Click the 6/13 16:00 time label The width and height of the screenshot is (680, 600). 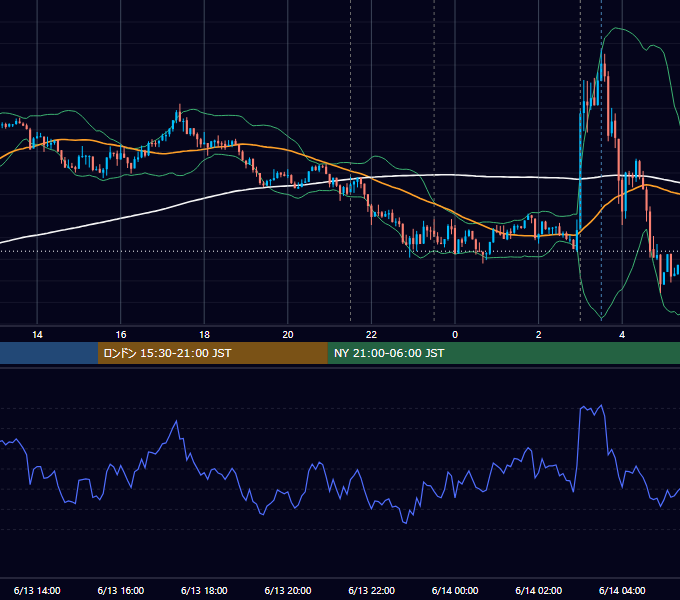click(121, 590)
